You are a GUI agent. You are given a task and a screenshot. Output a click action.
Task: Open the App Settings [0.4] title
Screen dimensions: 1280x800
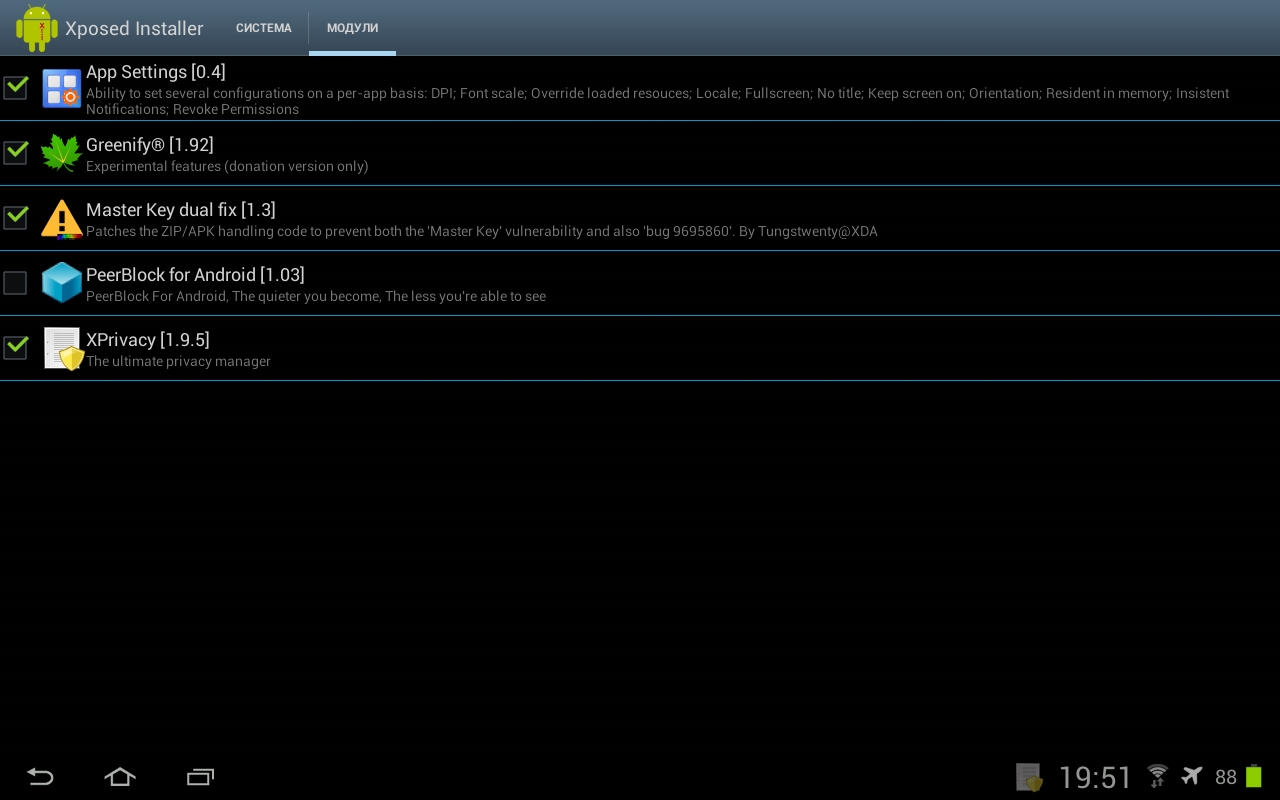click(156, 72)
